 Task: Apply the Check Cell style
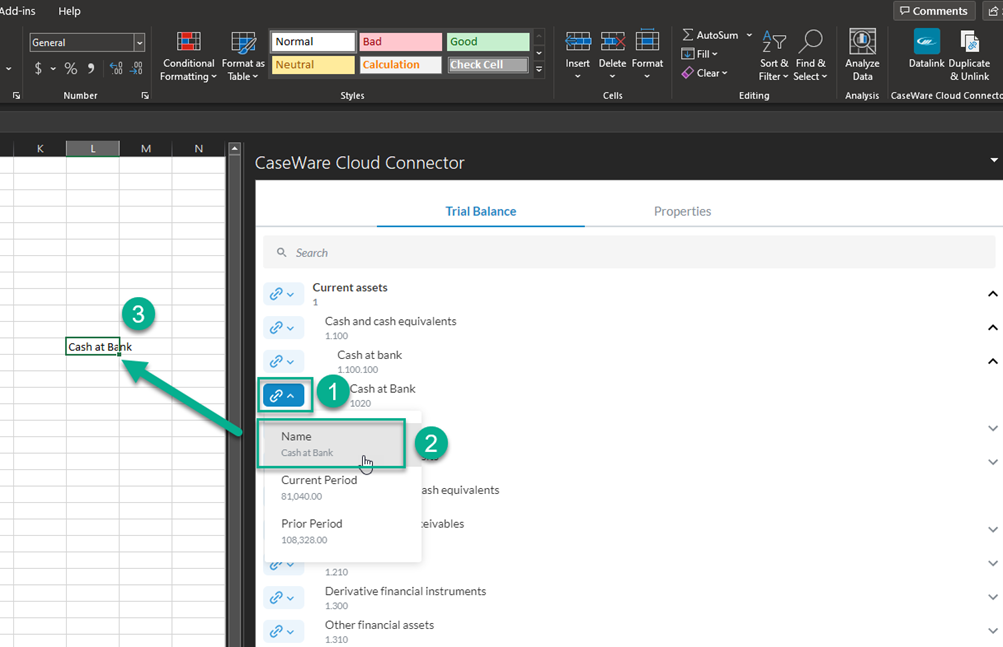pos(488,65)
